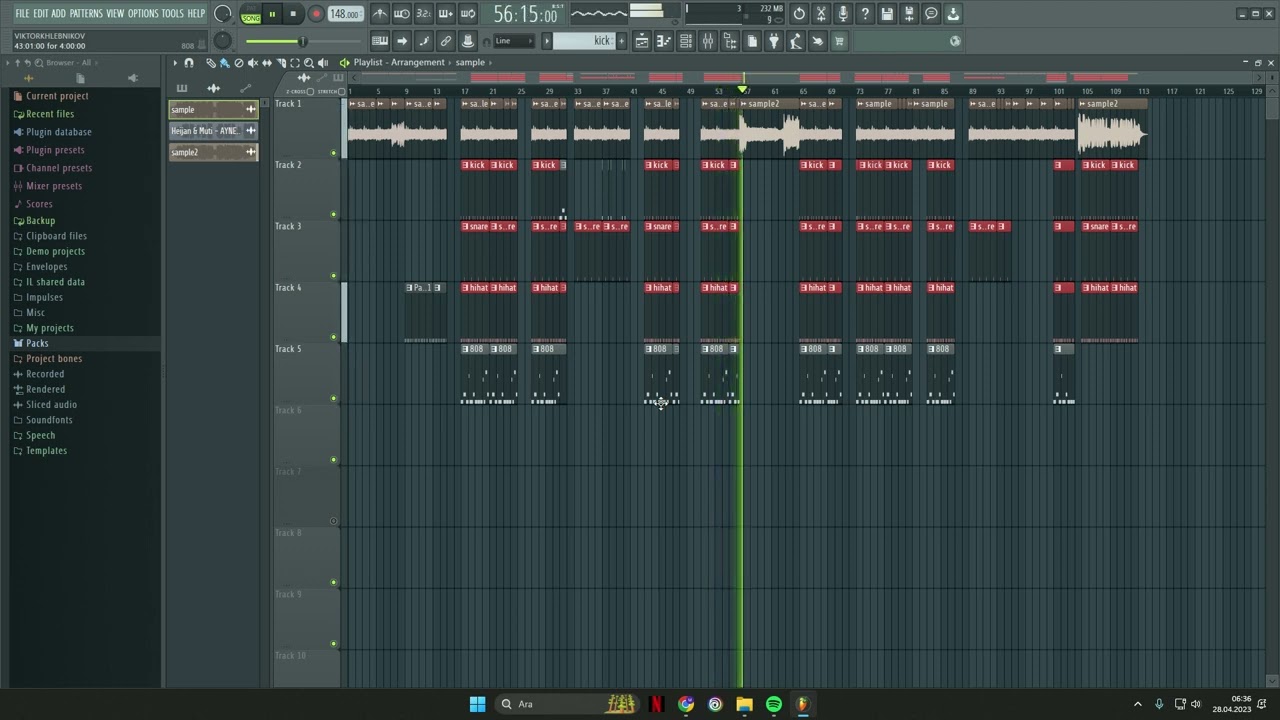
Task: Open the Plugin picker plug icon
Action: pos(774,41)
